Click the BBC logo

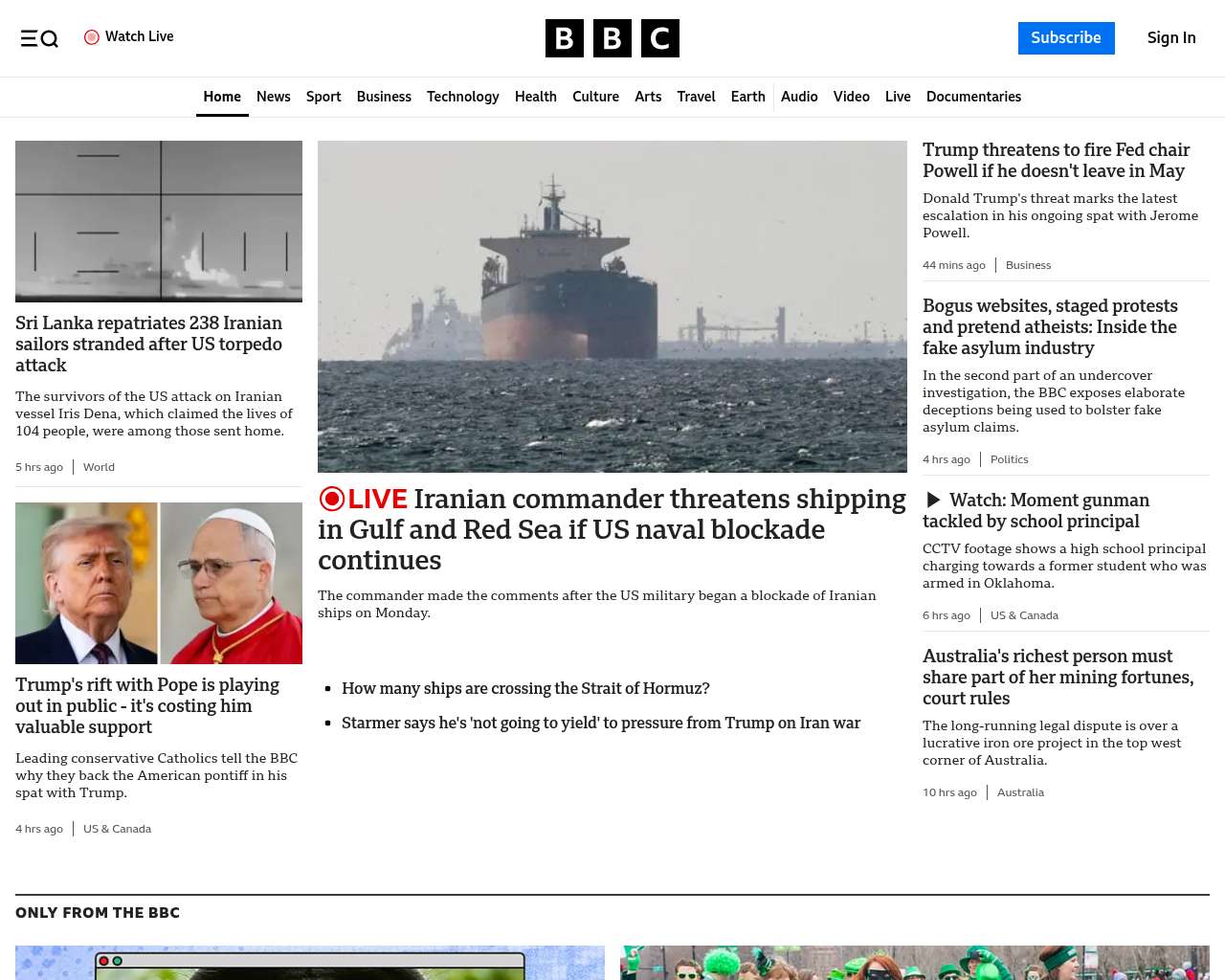coord(612,38)
